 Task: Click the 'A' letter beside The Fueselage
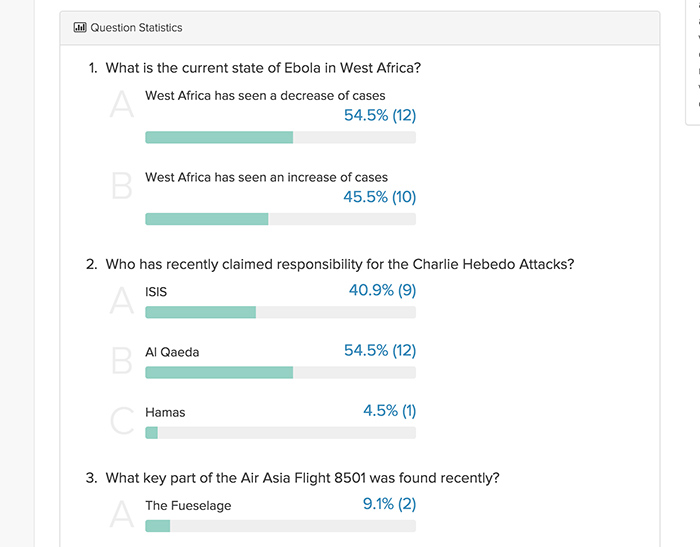click(x=121, y=514)
